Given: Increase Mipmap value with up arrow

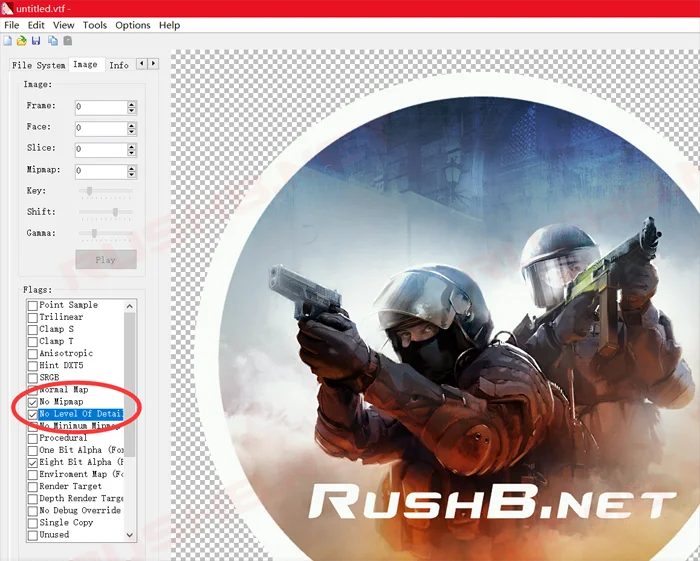Looking at the screenshot, I should [131, 168].
